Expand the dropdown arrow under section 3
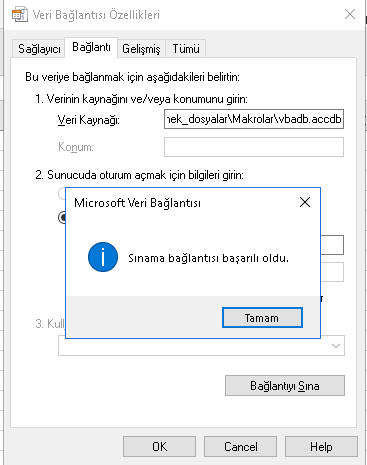This screenshot has width=367, height=465. (336, 346)
